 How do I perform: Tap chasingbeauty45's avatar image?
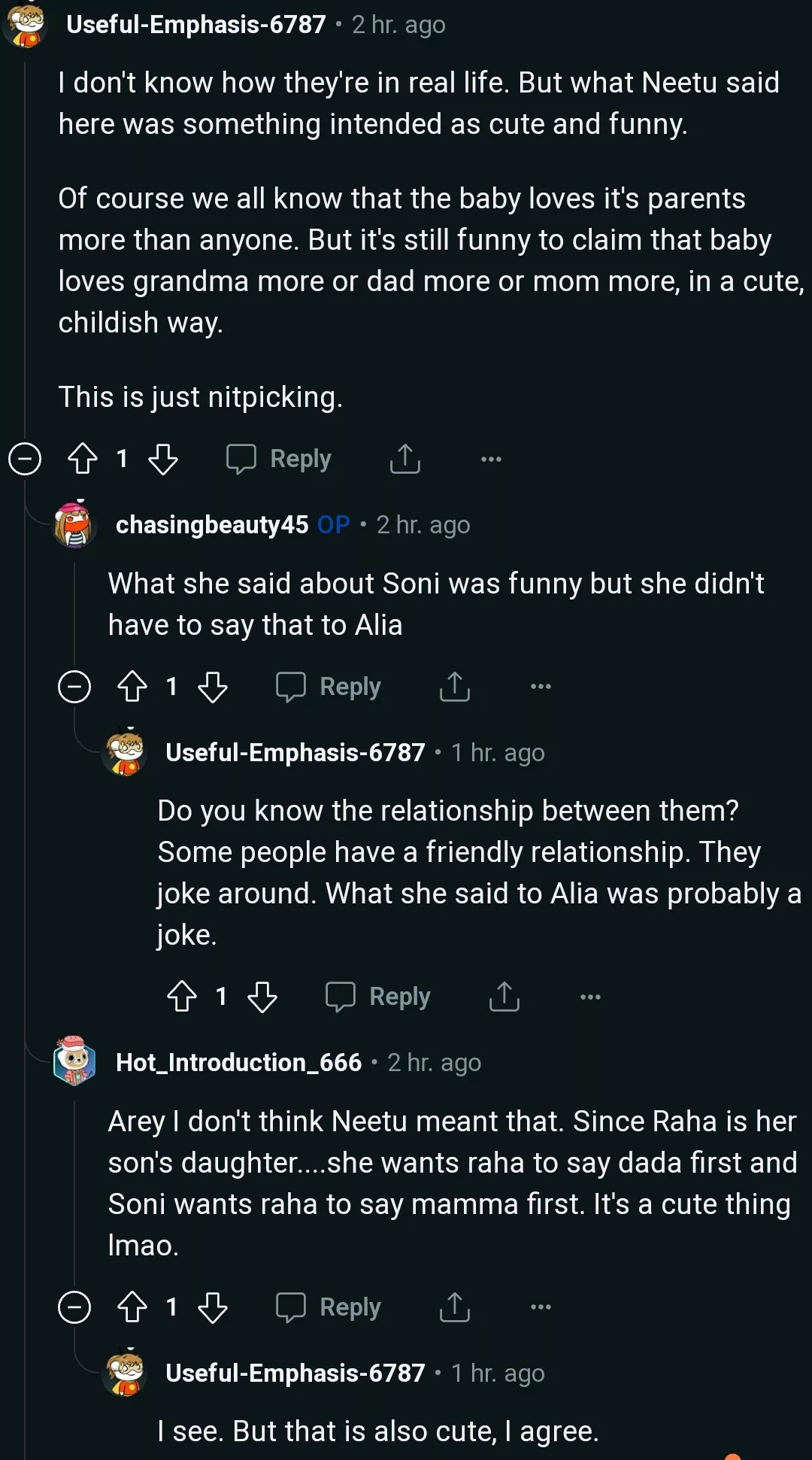click(74, 524)
